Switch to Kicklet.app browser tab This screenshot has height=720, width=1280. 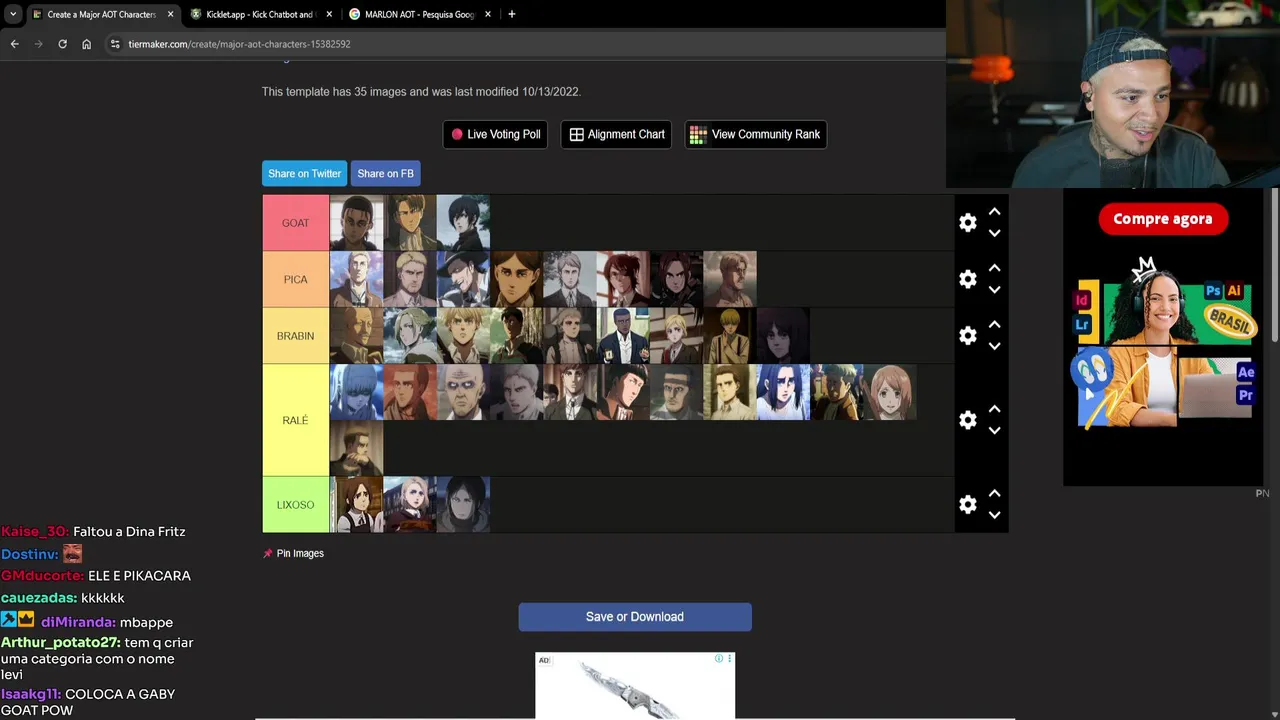[x=260, y=14]
